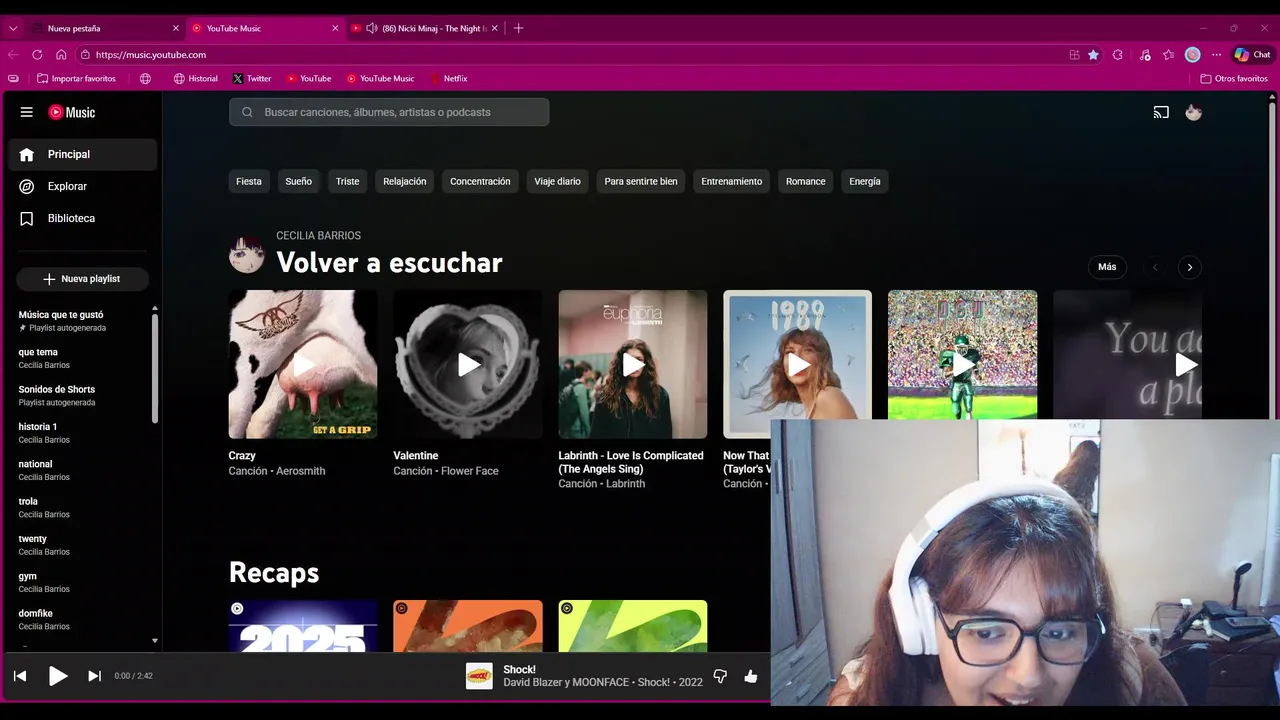The height and width of the screenshot is (720, 1280).
Task: Open the Flower Face artist link
Action: 470,471
